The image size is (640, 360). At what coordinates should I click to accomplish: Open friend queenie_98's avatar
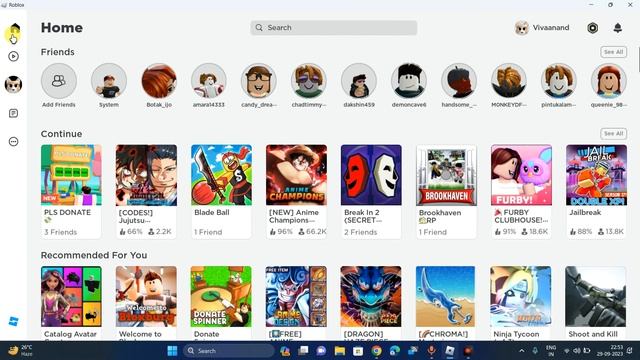[x=609, y=81]
